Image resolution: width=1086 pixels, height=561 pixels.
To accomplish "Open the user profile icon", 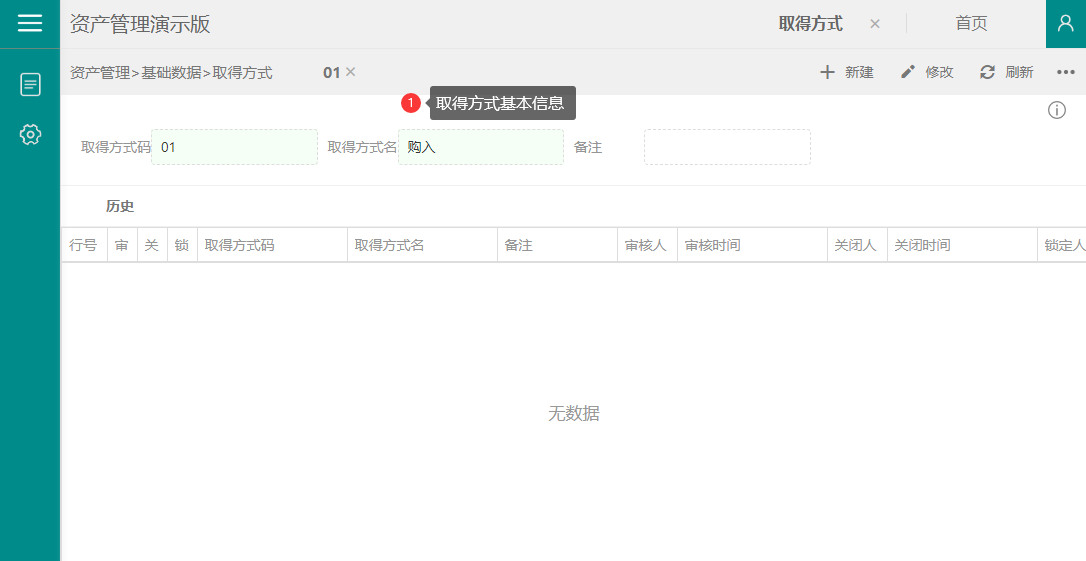I will point(1065,24).
